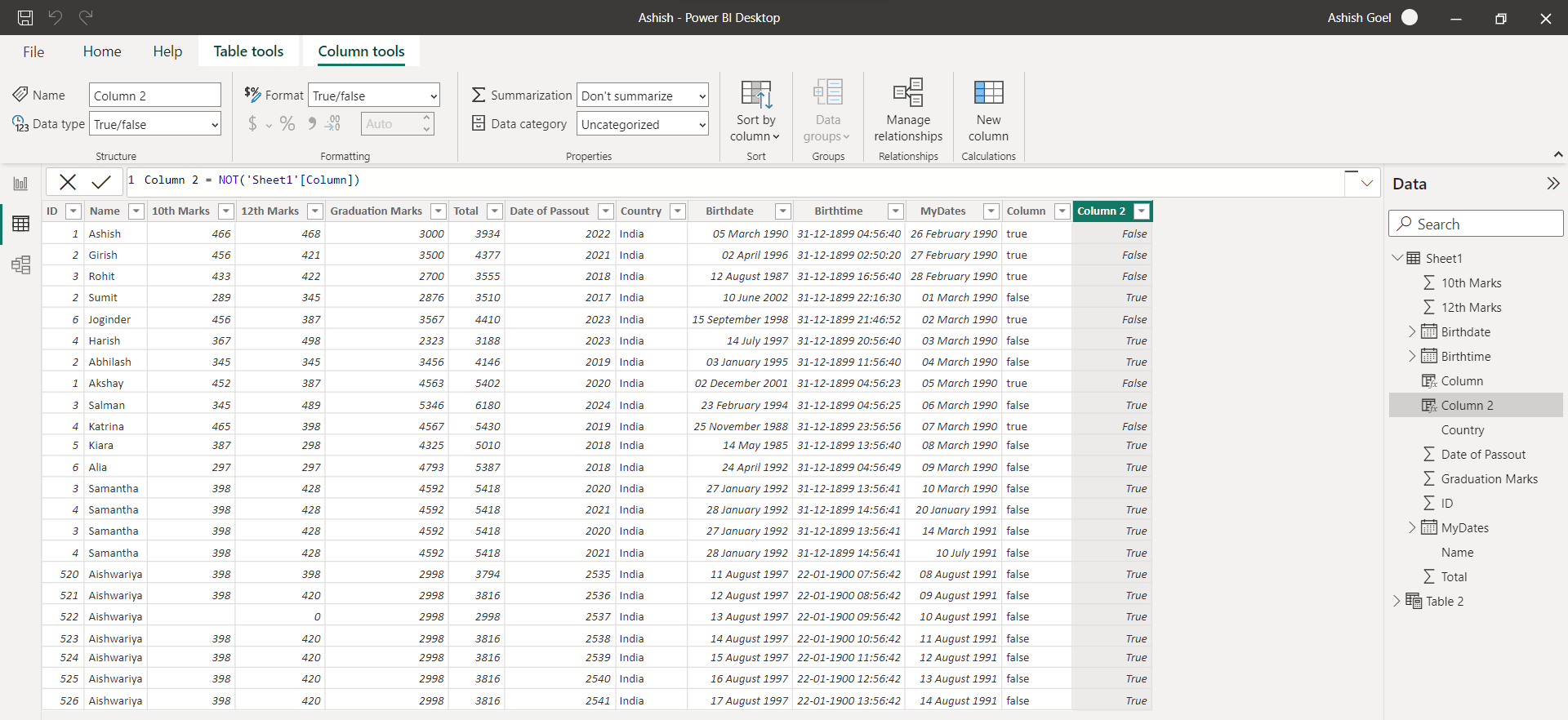Open the Country column filter dropdown
The image size is (1568, 720).
[x=677, y=211]
